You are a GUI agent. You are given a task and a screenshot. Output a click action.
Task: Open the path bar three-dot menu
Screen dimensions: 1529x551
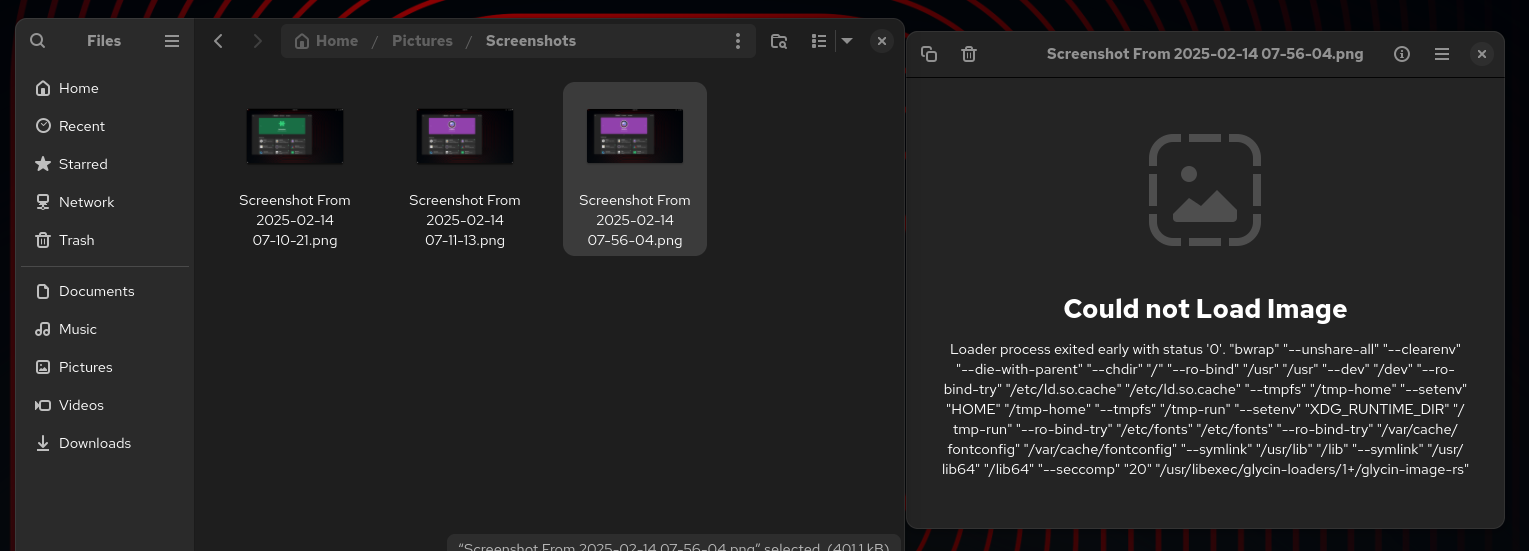pos(738,41)
